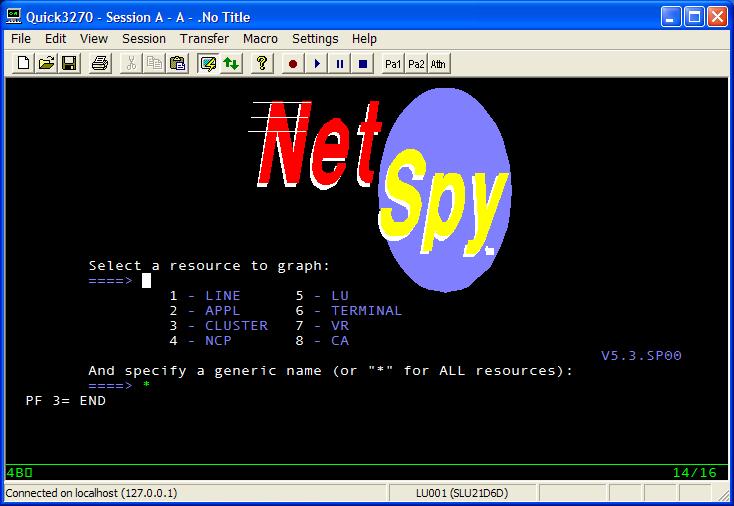The image size is (734, 506).
Task: Click the '1 - LINE' option text
Action: coord(205,295)
